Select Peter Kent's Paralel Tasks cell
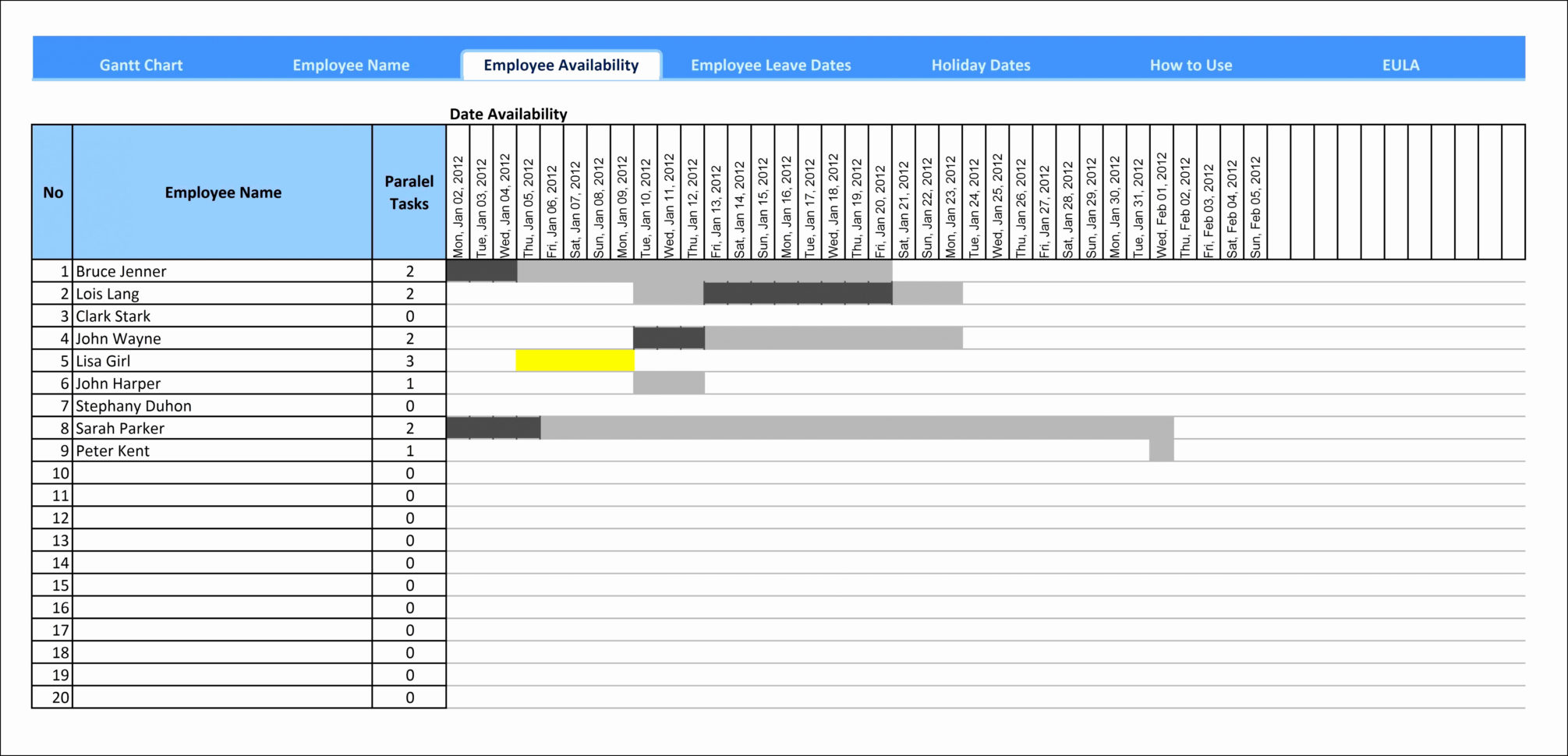This screenshot has height=756, width=1568. point(409,450)
